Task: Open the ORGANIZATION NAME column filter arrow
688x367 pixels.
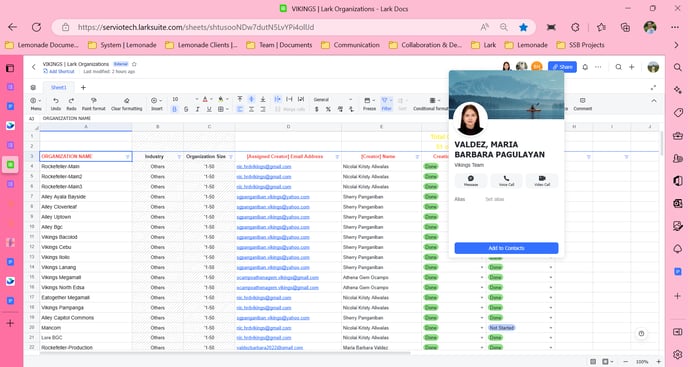Action: (128, 157)
